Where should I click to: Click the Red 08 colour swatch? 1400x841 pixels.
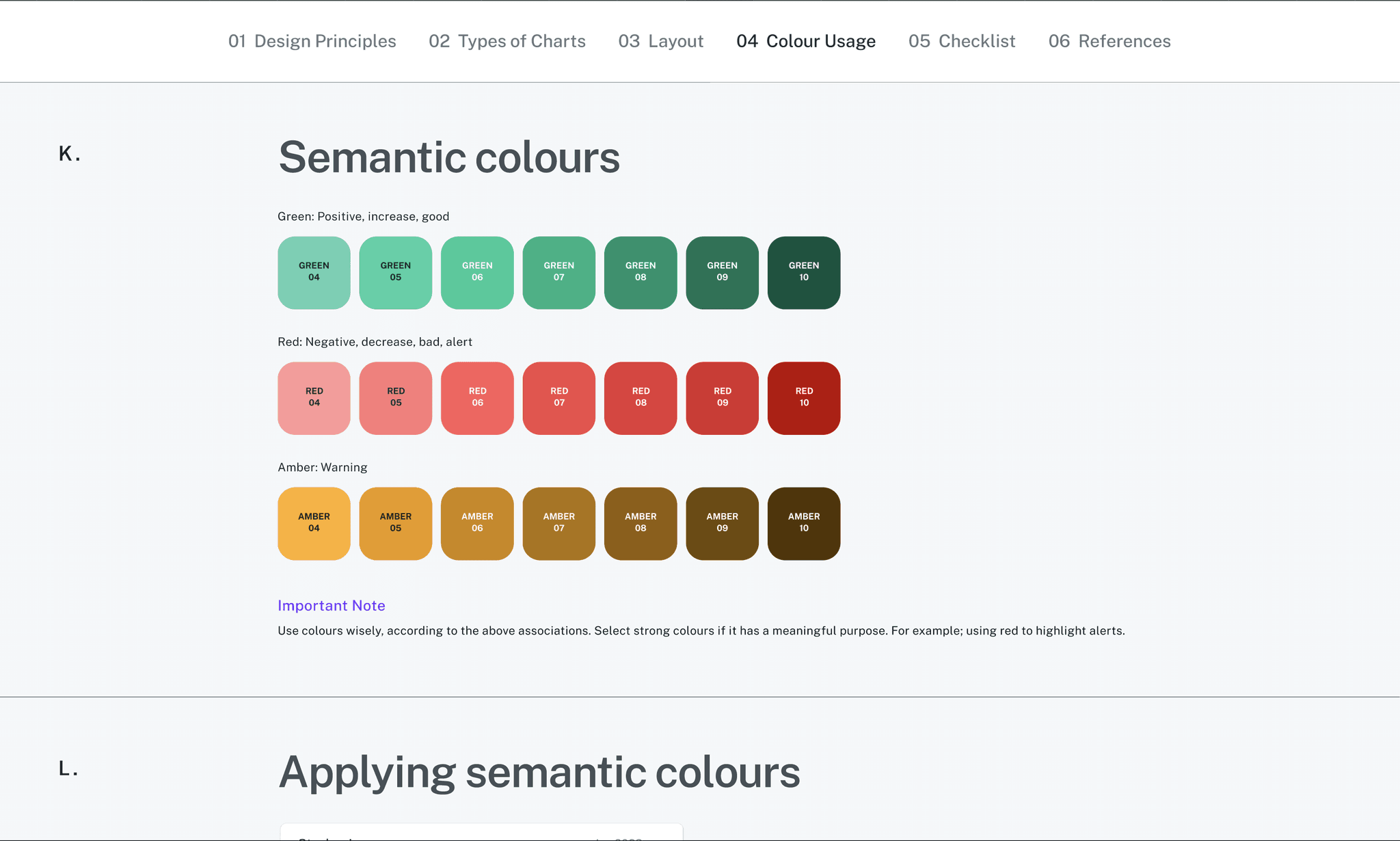click(x=641, y=398)
